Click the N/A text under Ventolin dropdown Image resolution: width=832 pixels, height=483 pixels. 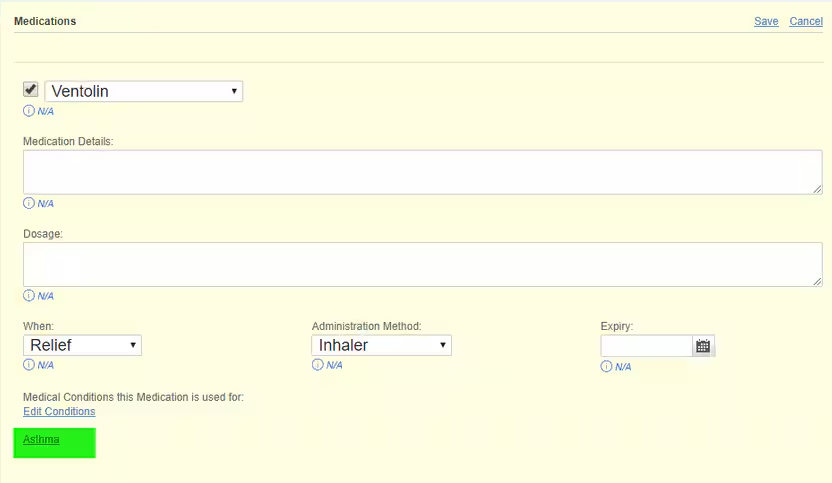pos(46,111)
